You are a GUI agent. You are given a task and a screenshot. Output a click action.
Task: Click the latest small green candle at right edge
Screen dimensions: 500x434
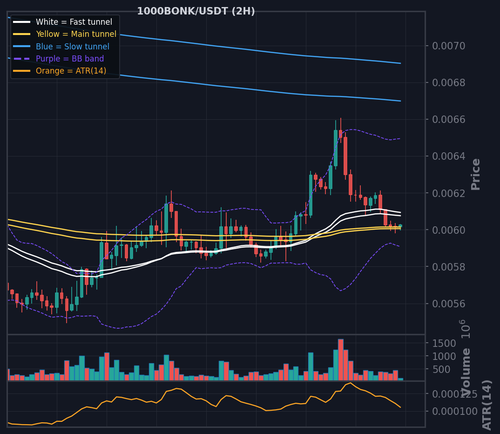(x=400, y=226)
